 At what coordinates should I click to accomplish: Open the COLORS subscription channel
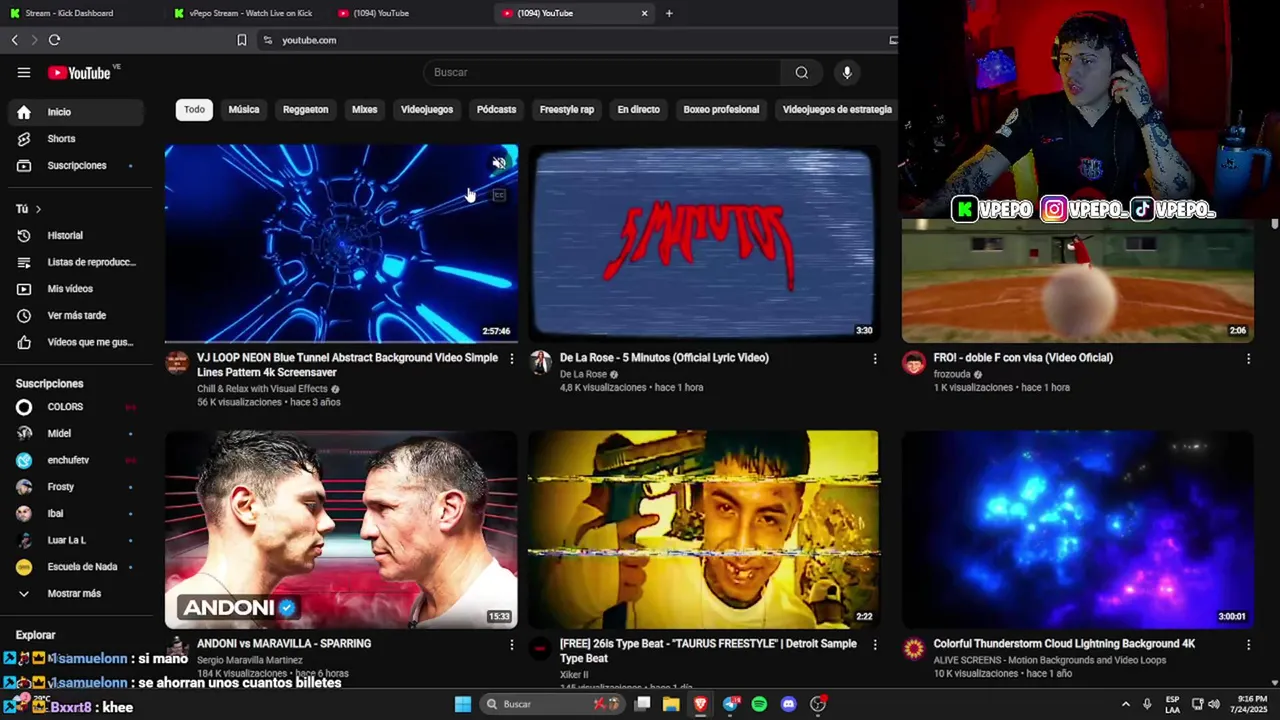pos(75,407)
